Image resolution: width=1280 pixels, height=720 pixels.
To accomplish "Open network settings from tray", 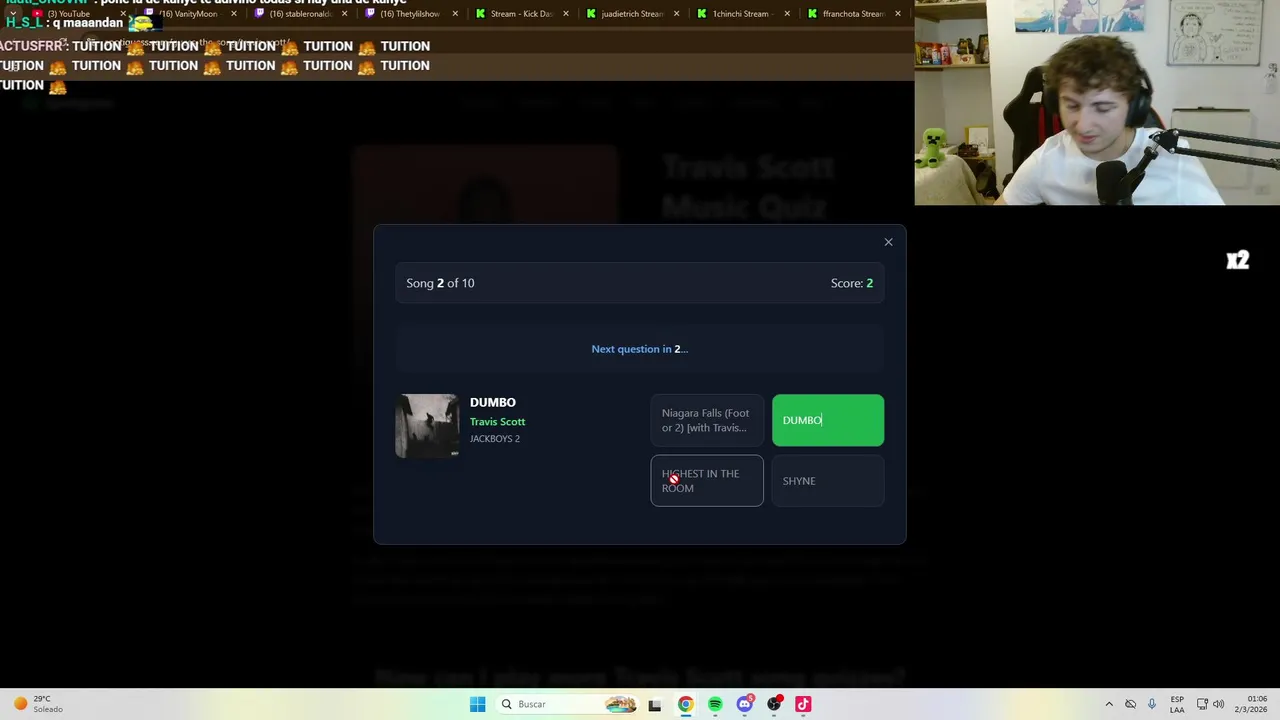I will click(x=1202, y=704).
